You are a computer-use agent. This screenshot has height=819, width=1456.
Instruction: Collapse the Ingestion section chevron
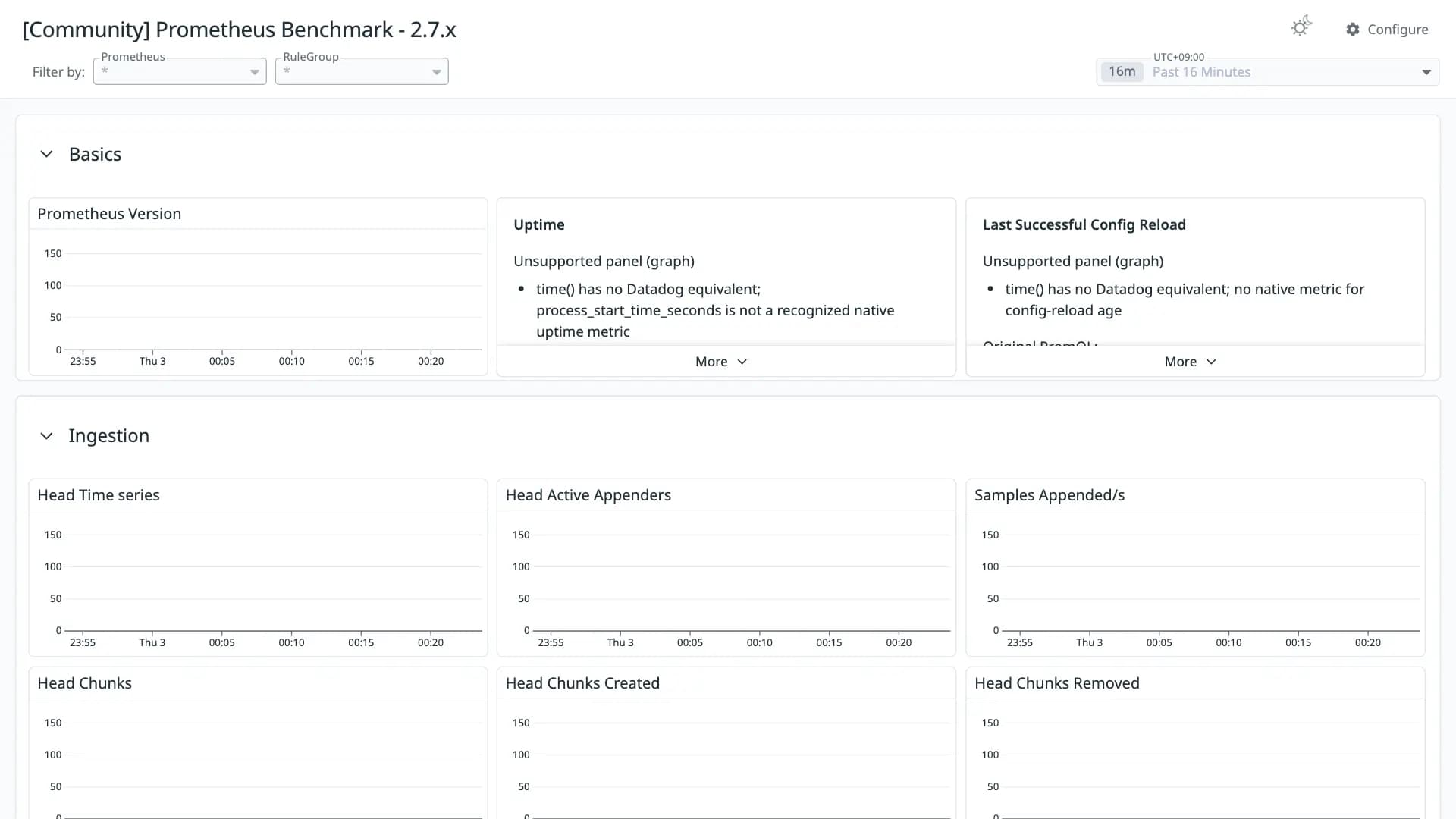click(x=46, y=436)
